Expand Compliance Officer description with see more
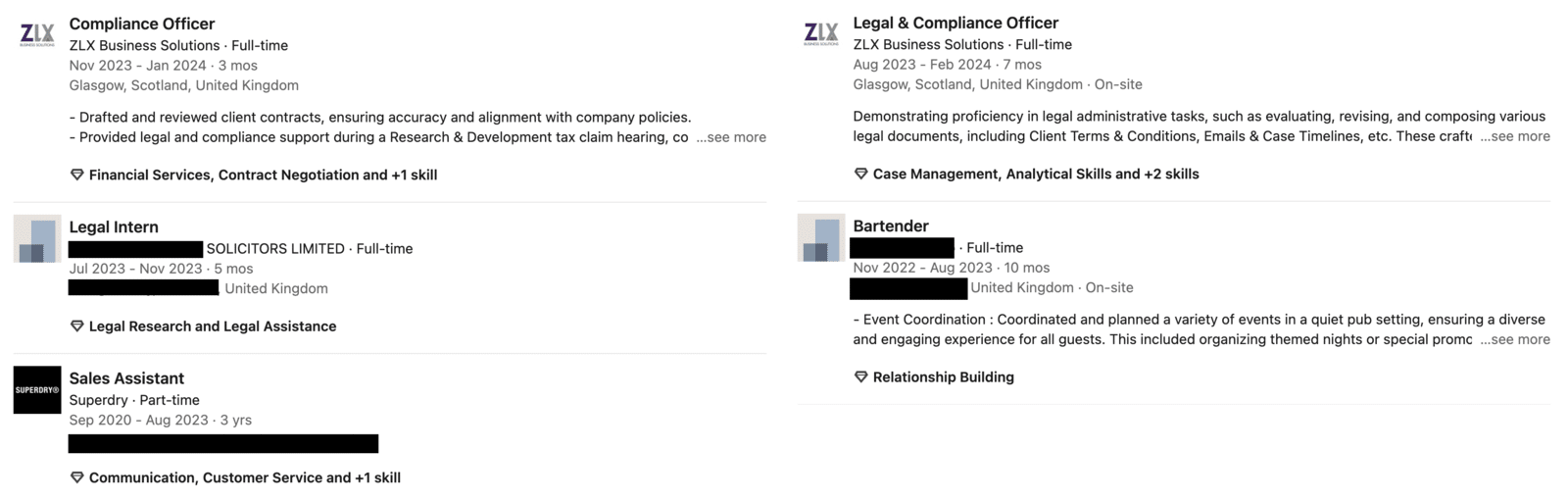 coord(732,137)
